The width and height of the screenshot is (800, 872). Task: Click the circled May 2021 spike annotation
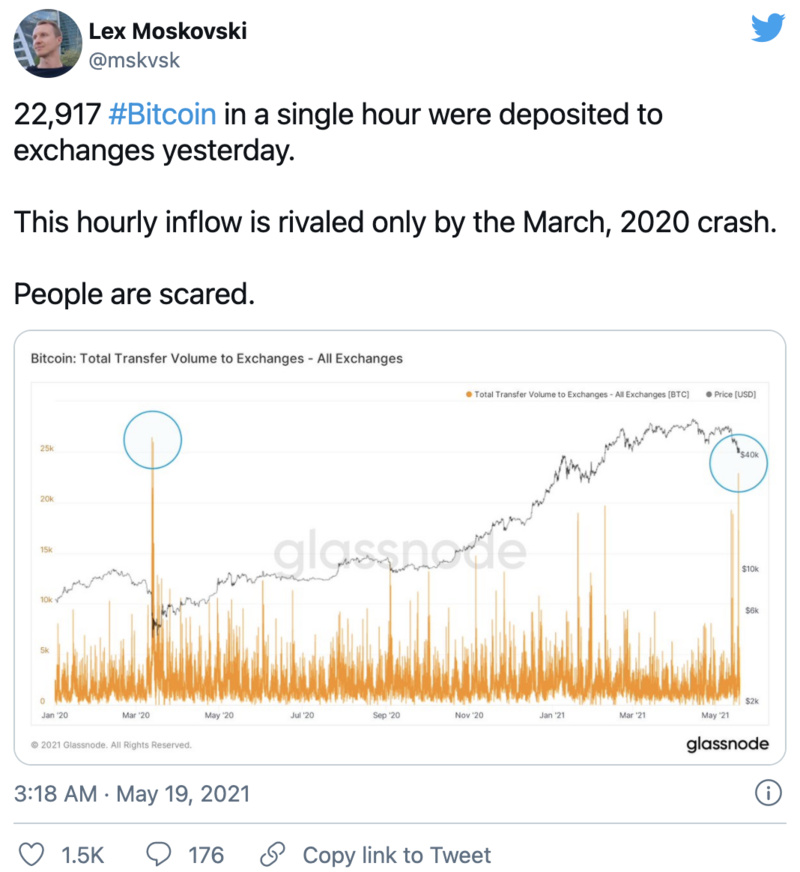tap(739, 462)
